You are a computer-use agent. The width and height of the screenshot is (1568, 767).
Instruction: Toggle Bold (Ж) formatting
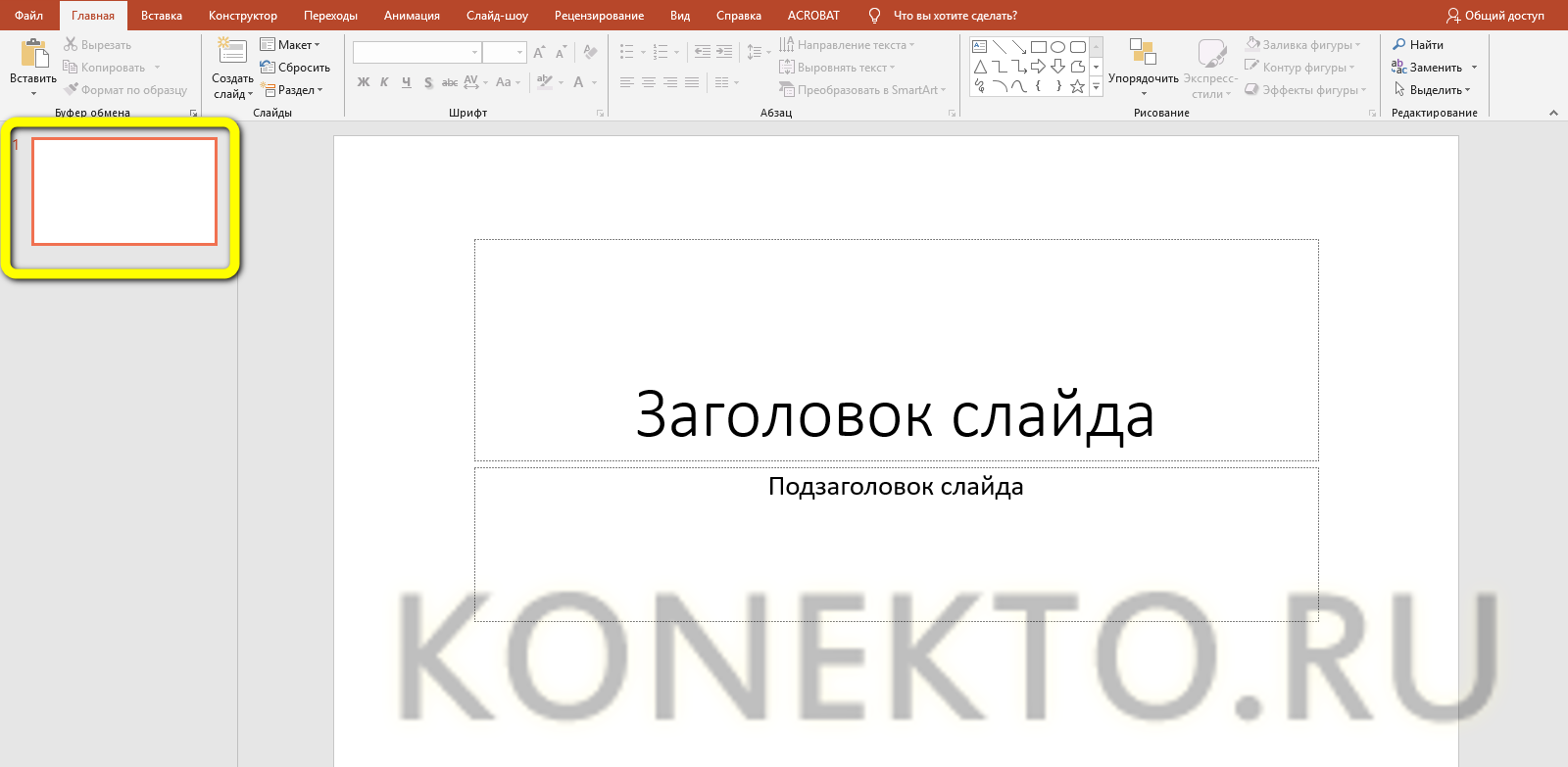click(x=364, y=82)
